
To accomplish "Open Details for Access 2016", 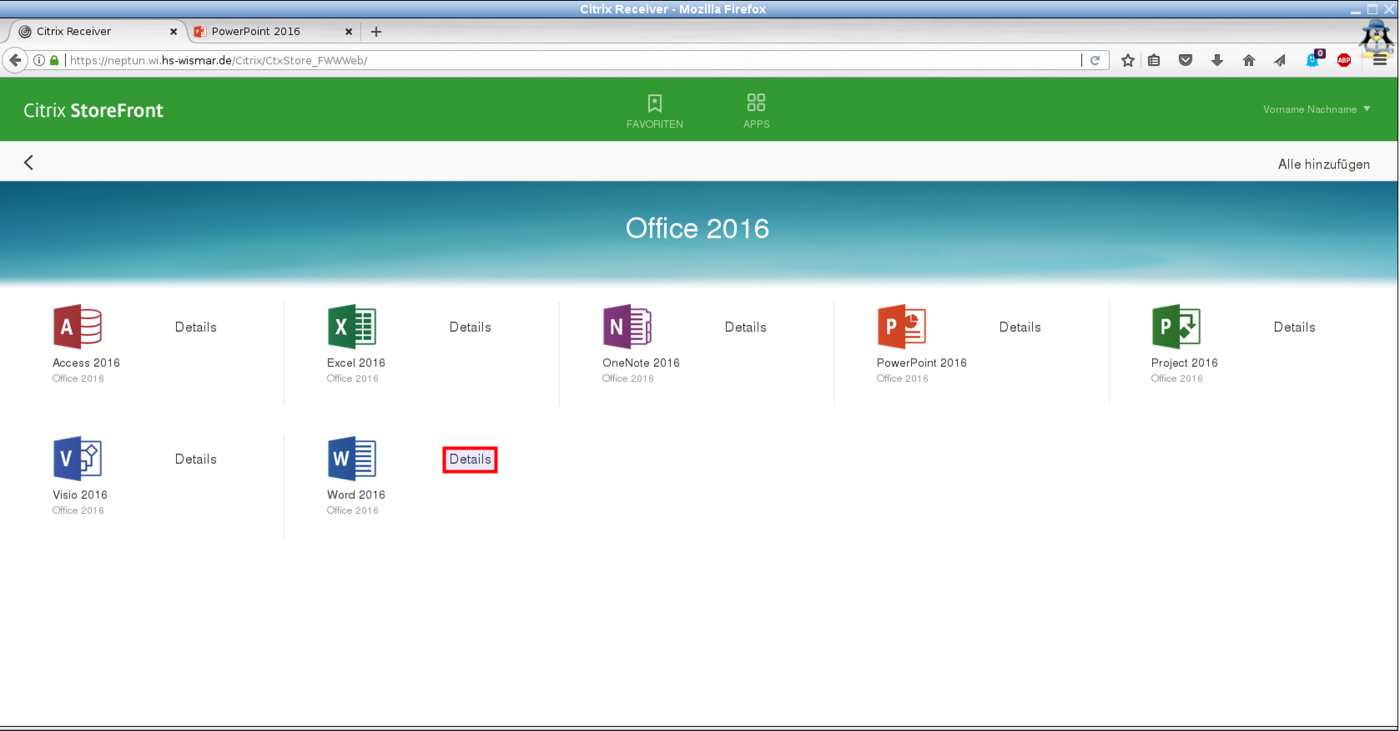I will [x=196, y=327].
